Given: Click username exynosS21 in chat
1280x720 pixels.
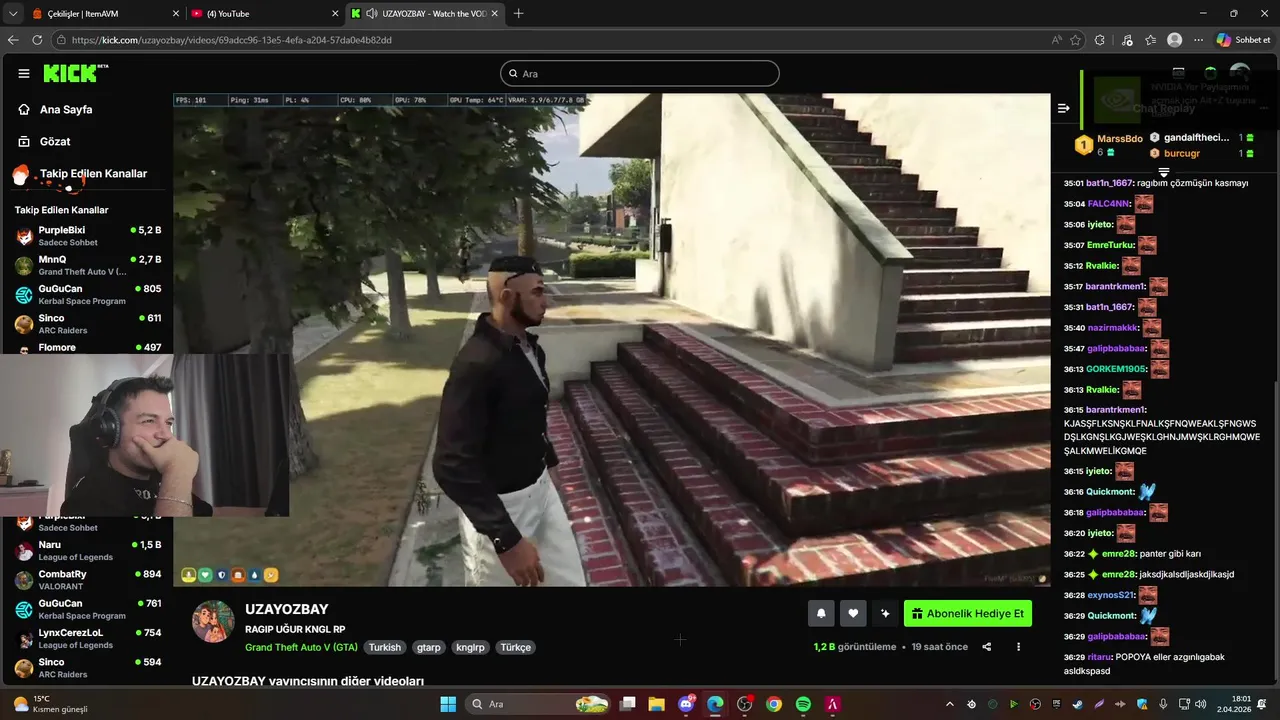Looking at the screenshot, I should pos(1111,595).
